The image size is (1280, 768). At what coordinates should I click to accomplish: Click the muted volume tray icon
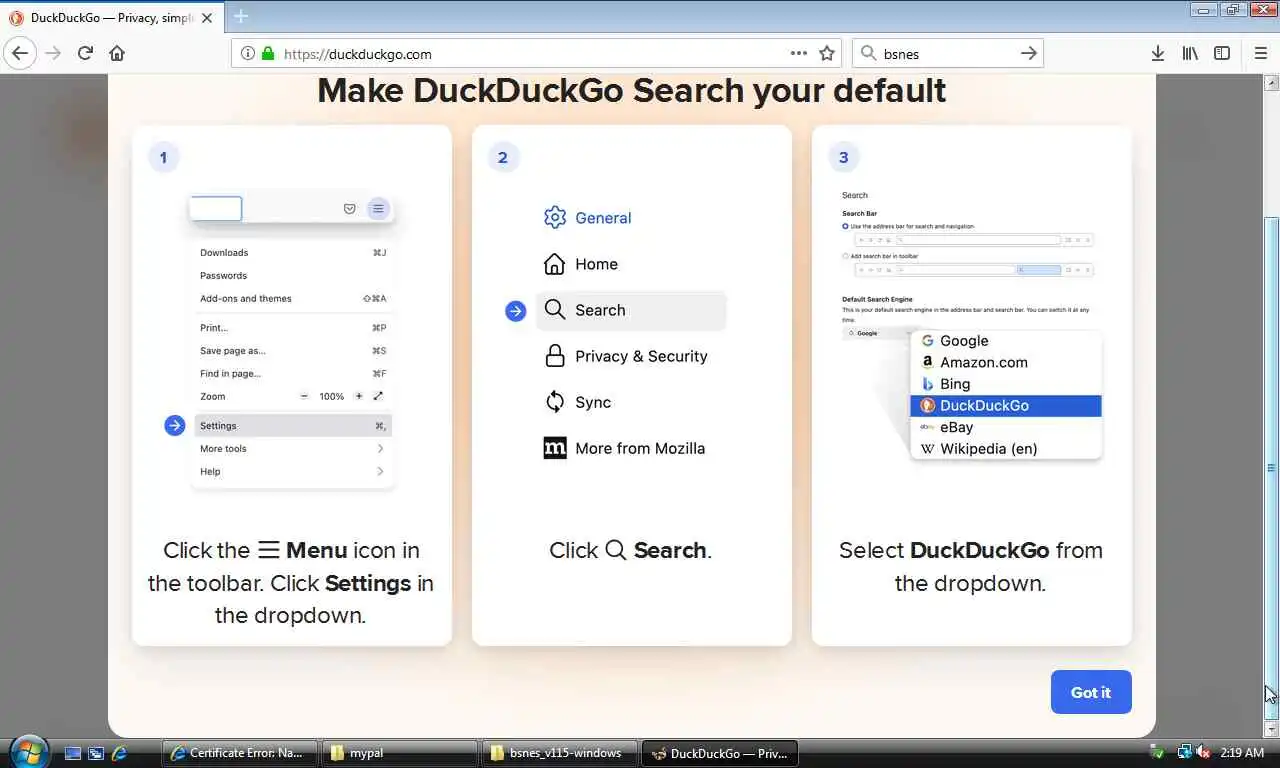(1202, 752)
